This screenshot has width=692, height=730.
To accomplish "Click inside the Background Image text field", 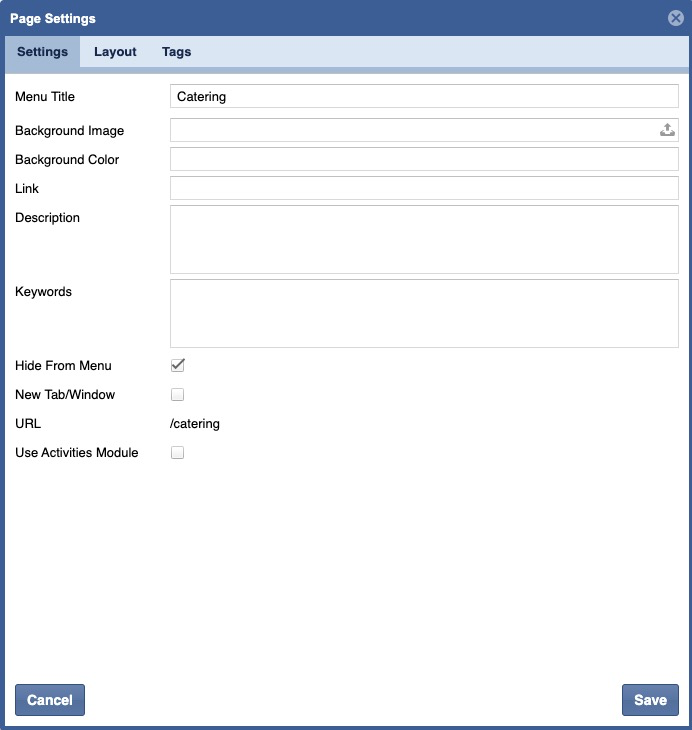I will 412,130.
